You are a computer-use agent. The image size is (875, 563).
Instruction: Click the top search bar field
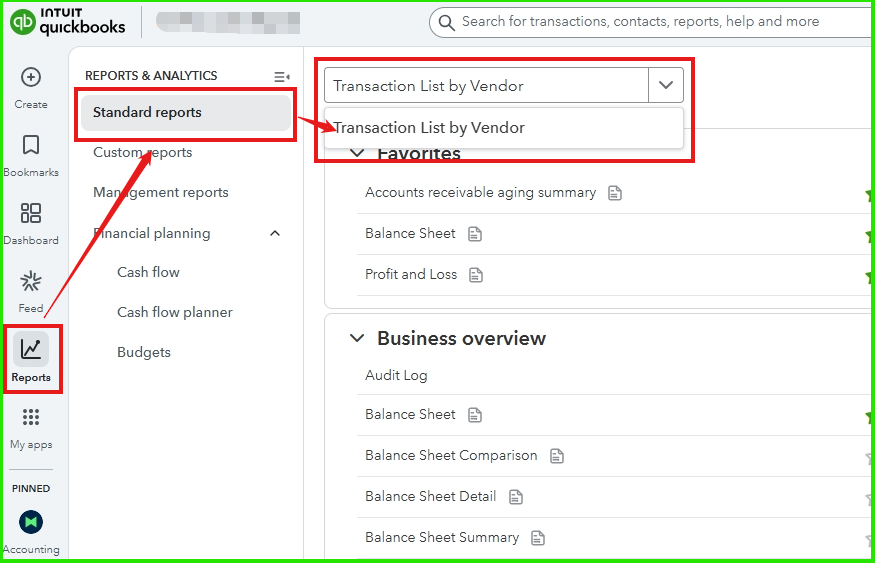pyautogui.click(x=650, y=22)
